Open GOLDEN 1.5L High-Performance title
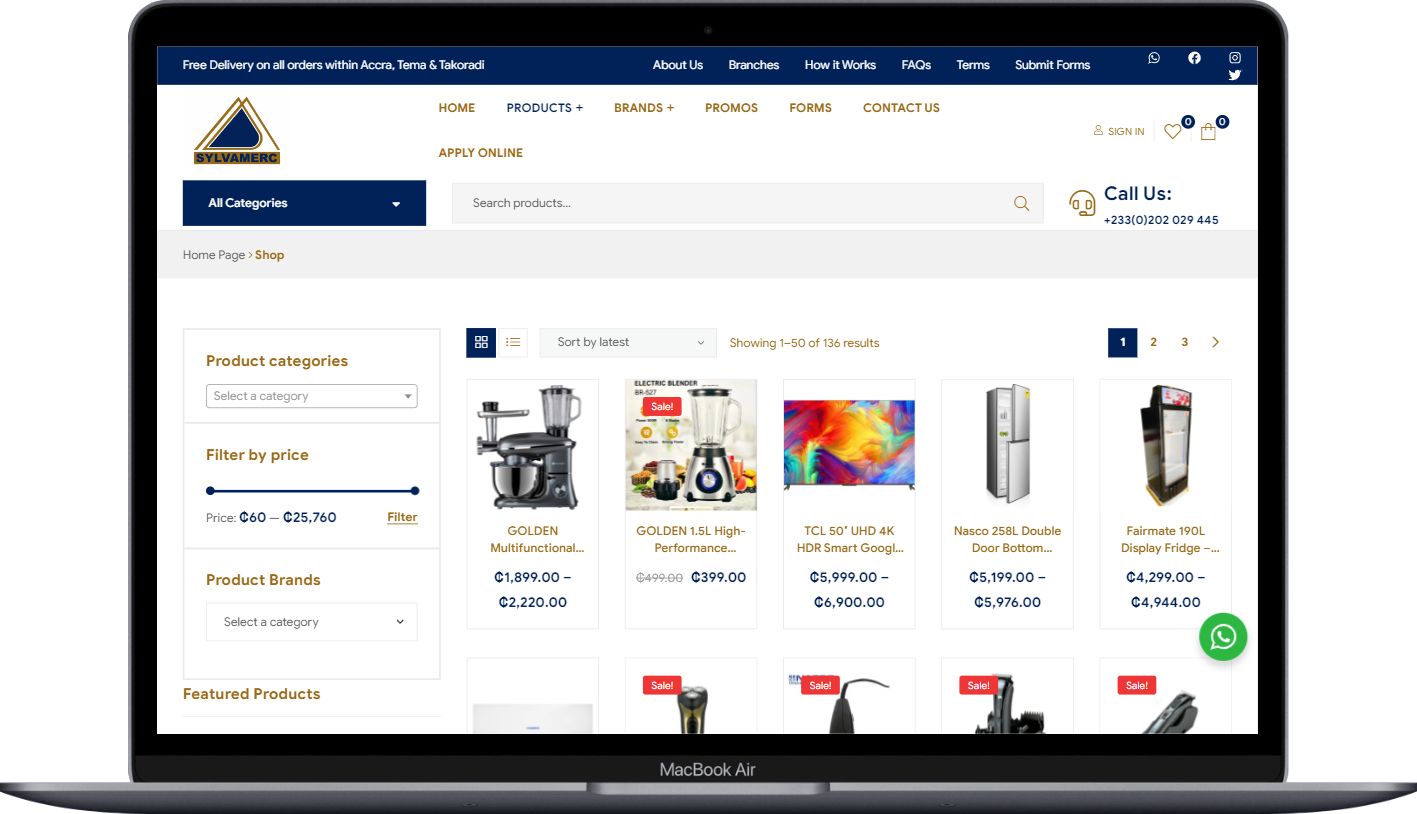 (x=691, y=539)
